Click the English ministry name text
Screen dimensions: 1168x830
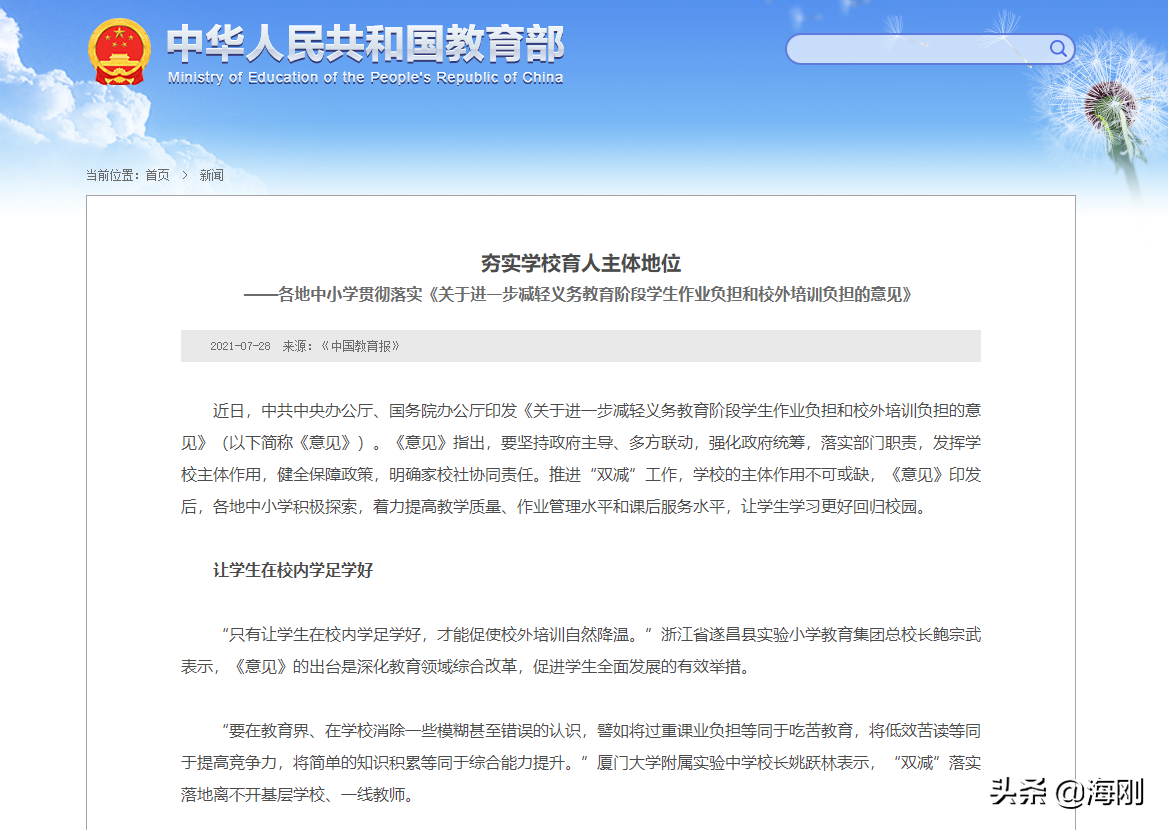tap(365, 79)
